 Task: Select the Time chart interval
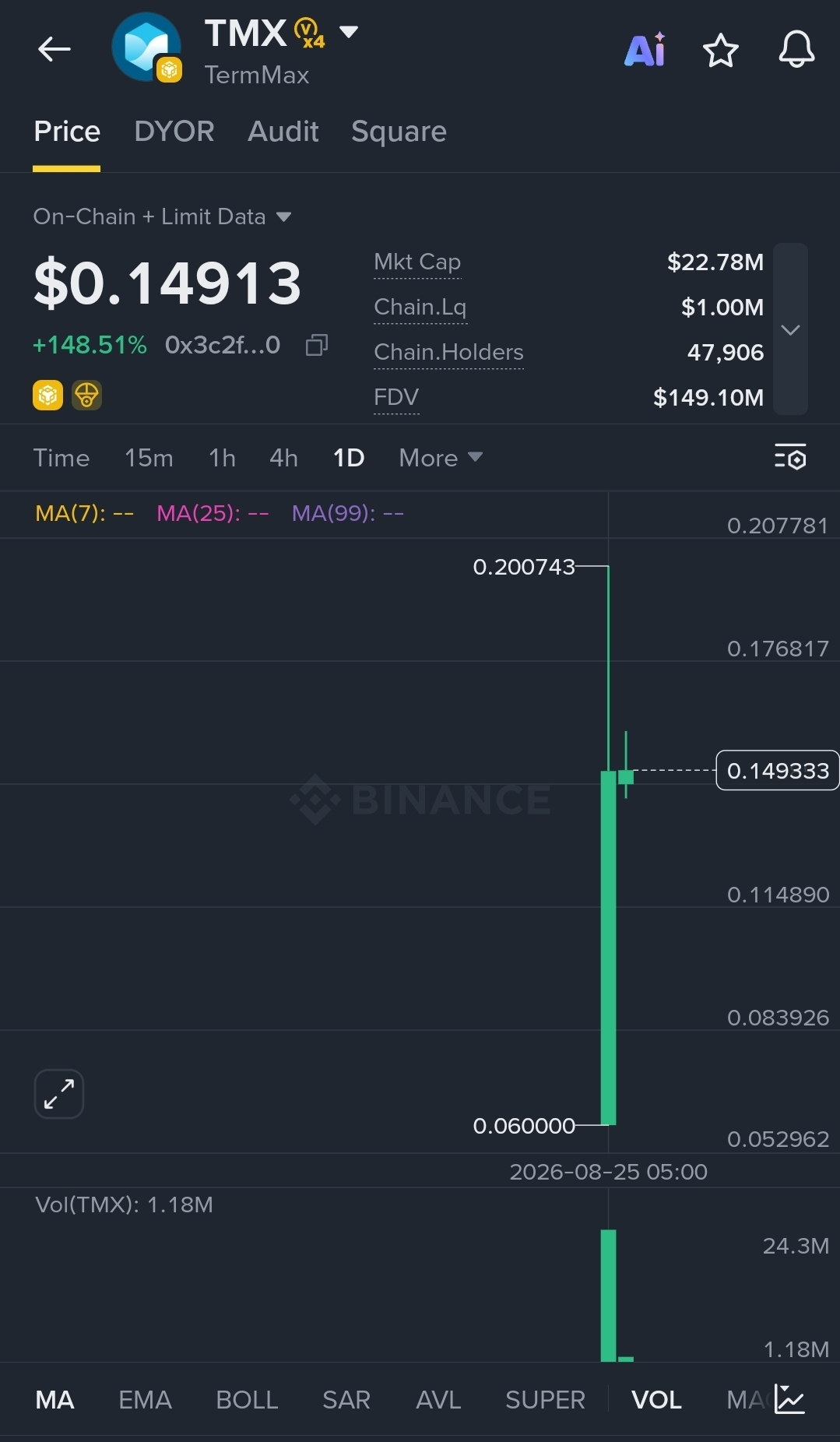click(62, 458)
